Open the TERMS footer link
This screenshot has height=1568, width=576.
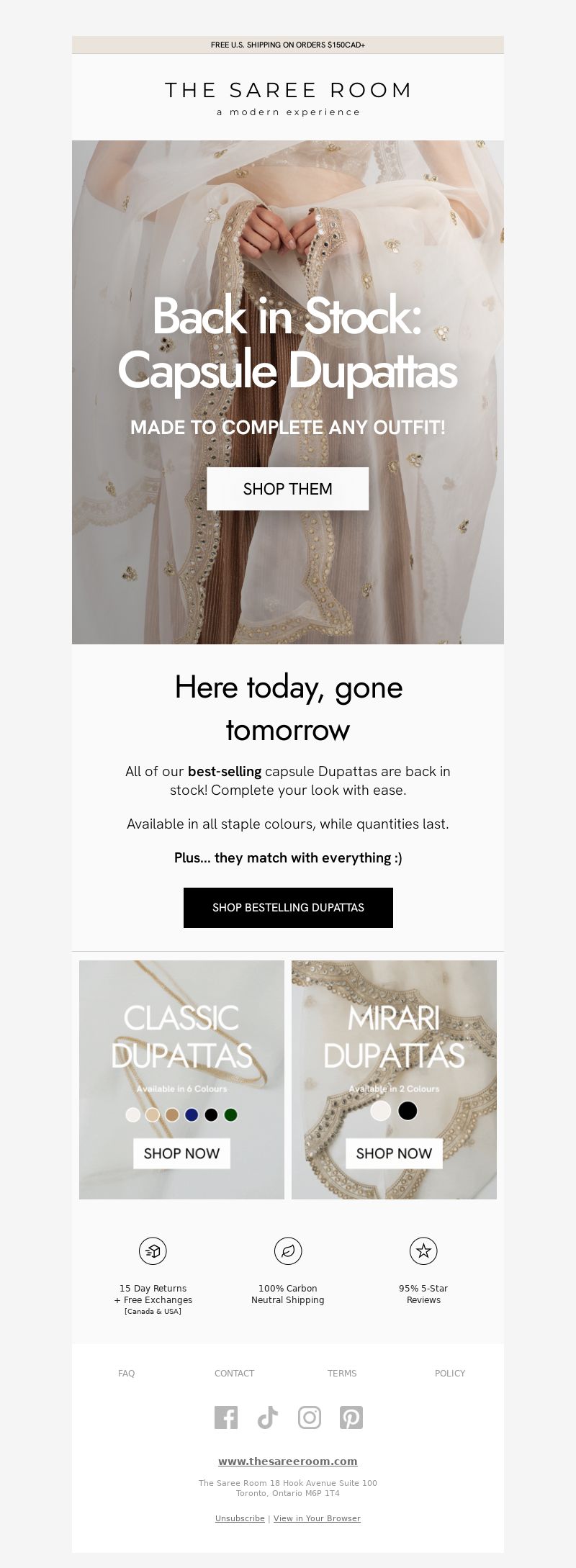tap(342, 1373)
